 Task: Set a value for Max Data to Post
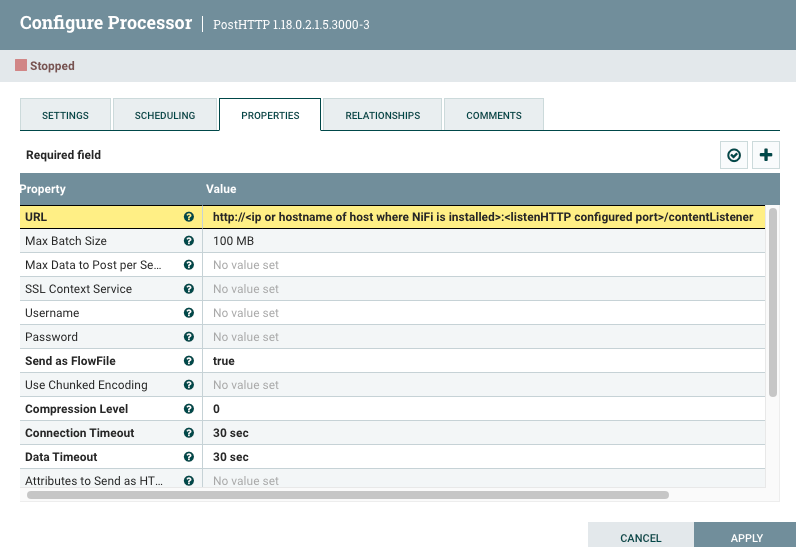pyautogui.click(x=484, y=265)
